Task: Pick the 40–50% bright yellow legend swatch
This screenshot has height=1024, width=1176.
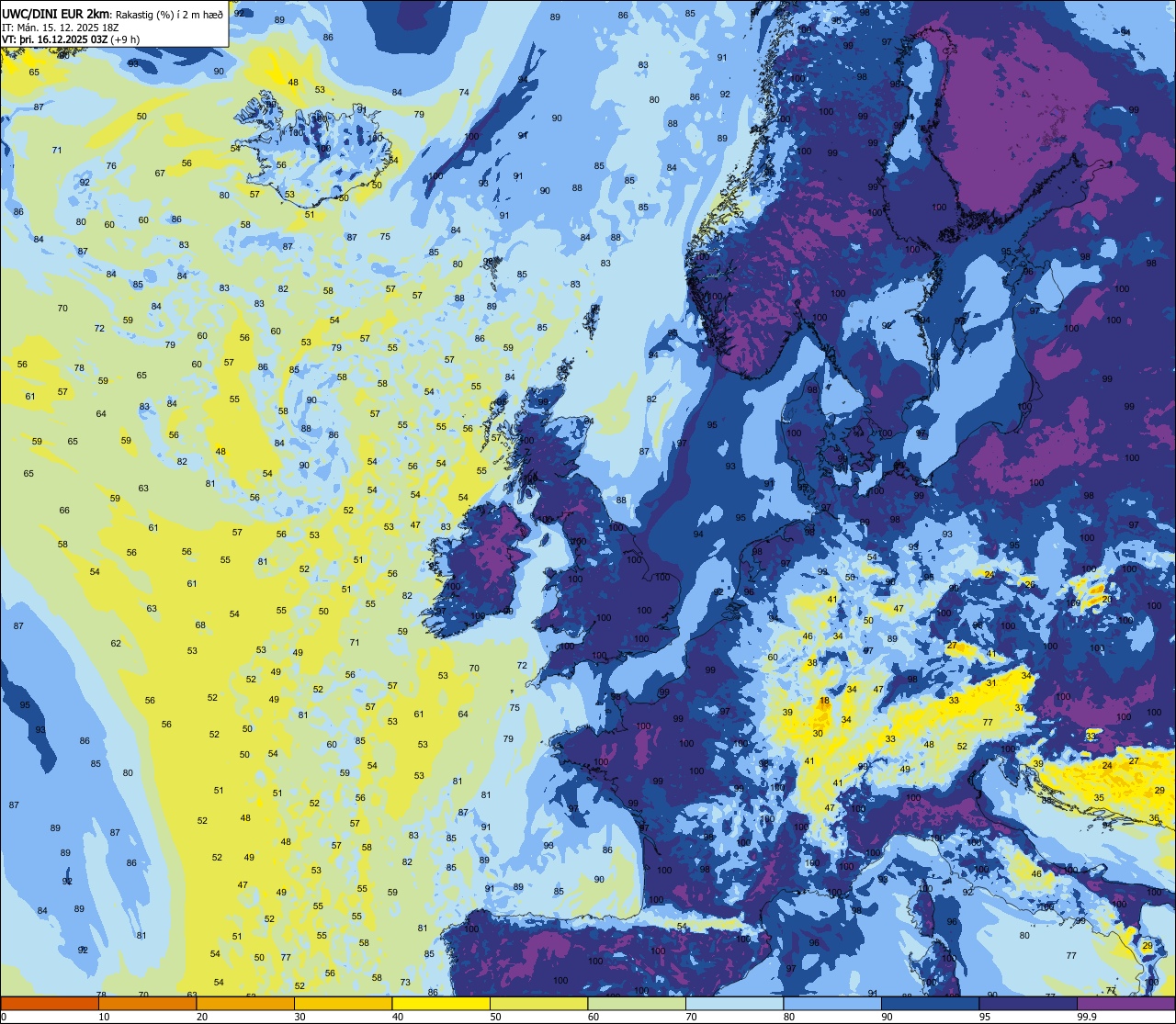Action: (x=441, y=1004)
